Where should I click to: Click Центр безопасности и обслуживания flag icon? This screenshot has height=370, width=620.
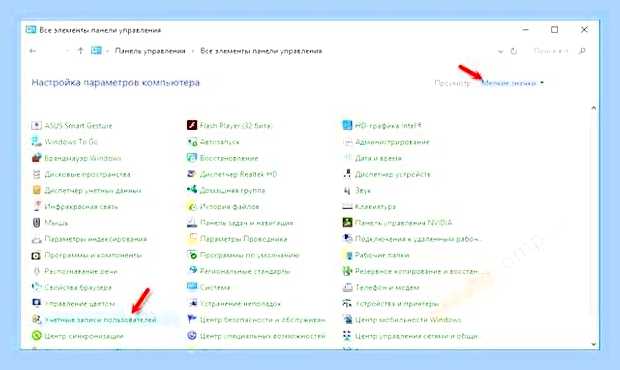pos(192,320)
